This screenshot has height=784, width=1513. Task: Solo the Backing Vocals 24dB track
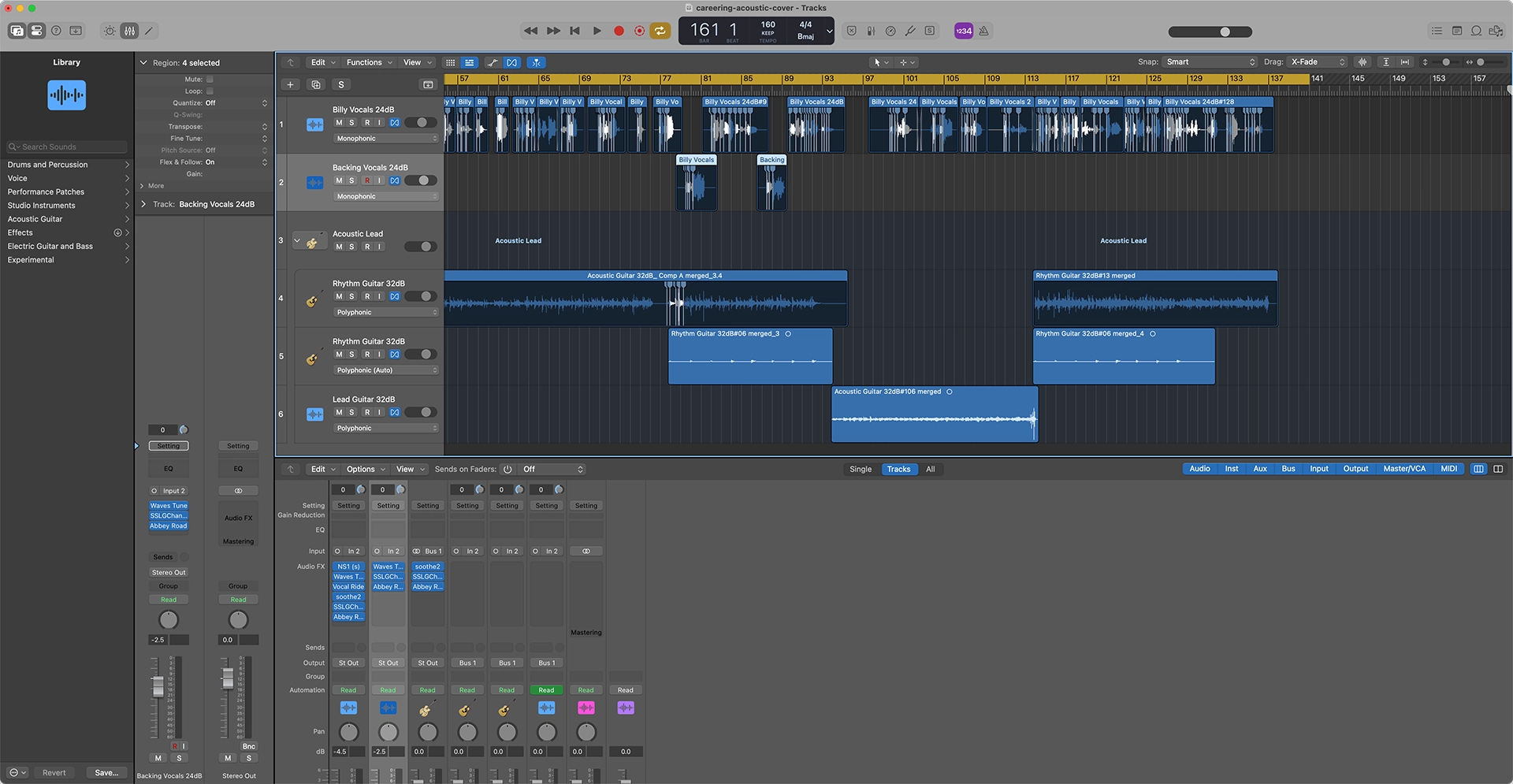click(x=352, y=180)
